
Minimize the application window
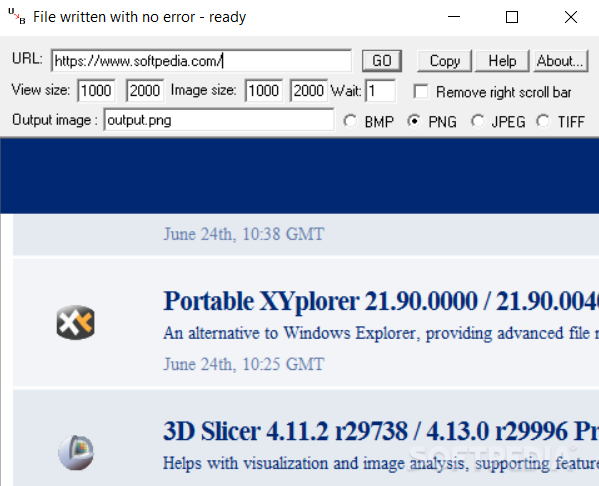point(454,17)
